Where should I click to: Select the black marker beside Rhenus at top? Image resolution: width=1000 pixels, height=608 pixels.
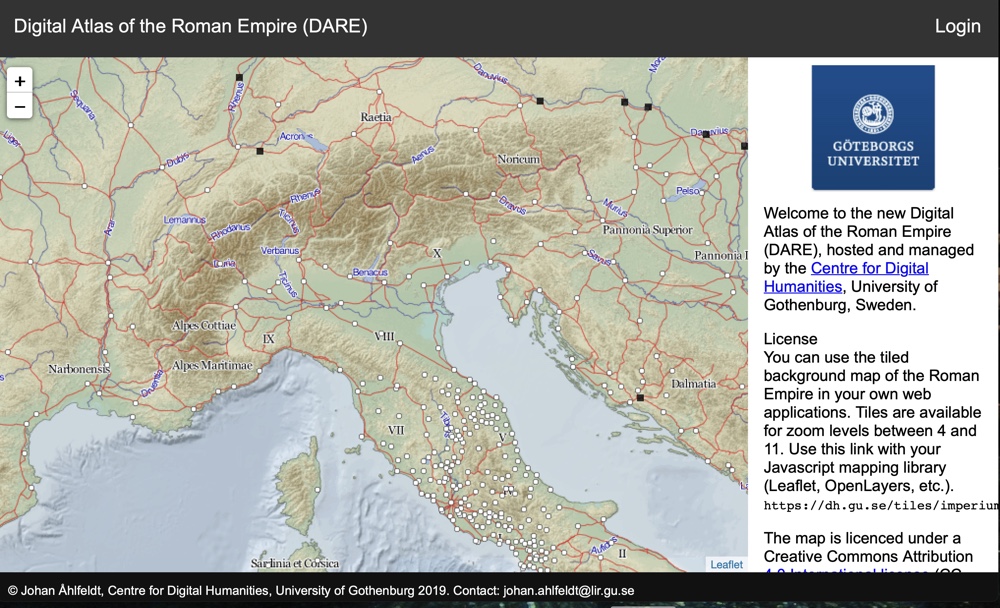click(x=239, y=77)
